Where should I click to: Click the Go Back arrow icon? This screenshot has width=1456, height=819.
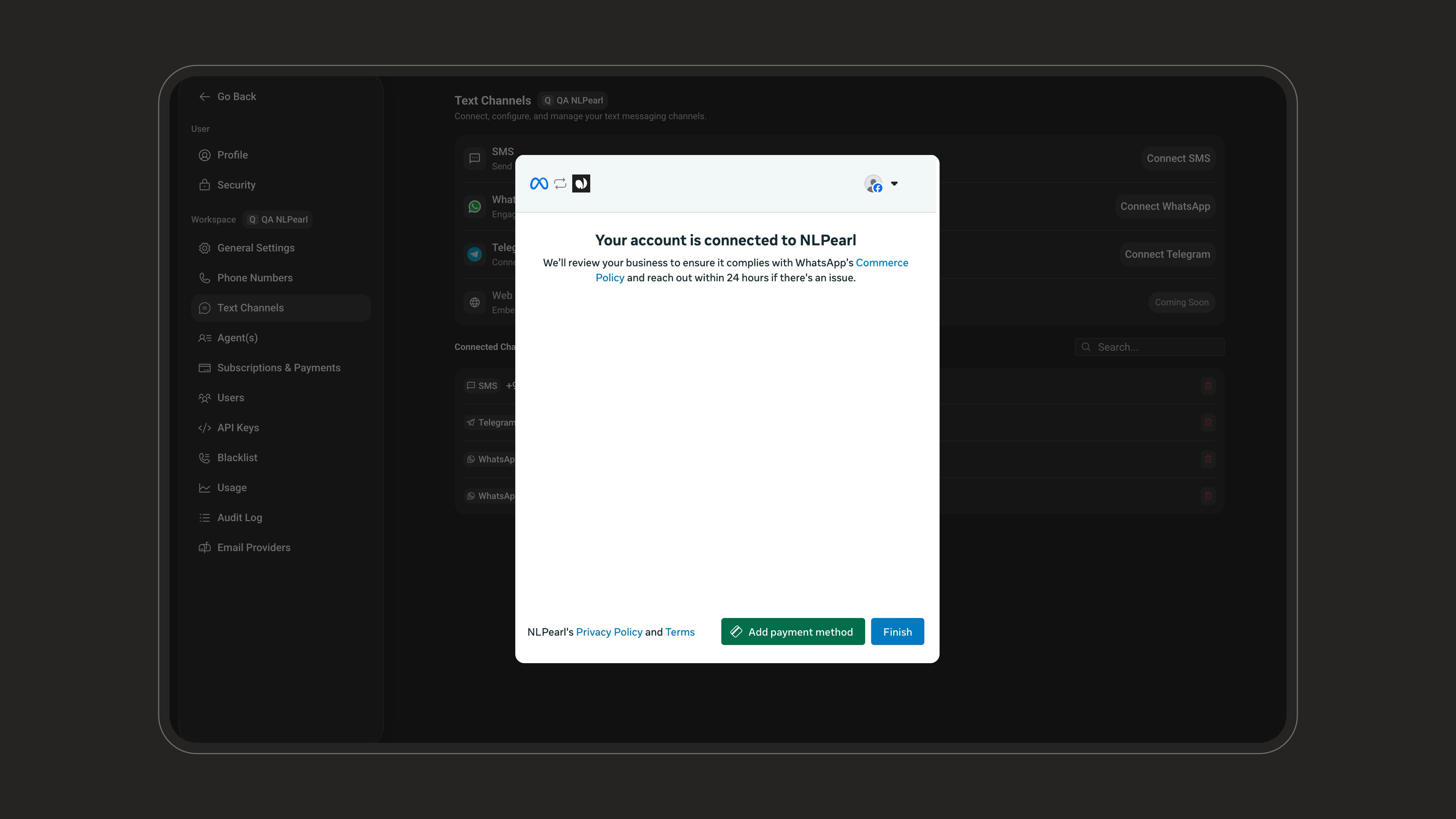click(205, 97)
